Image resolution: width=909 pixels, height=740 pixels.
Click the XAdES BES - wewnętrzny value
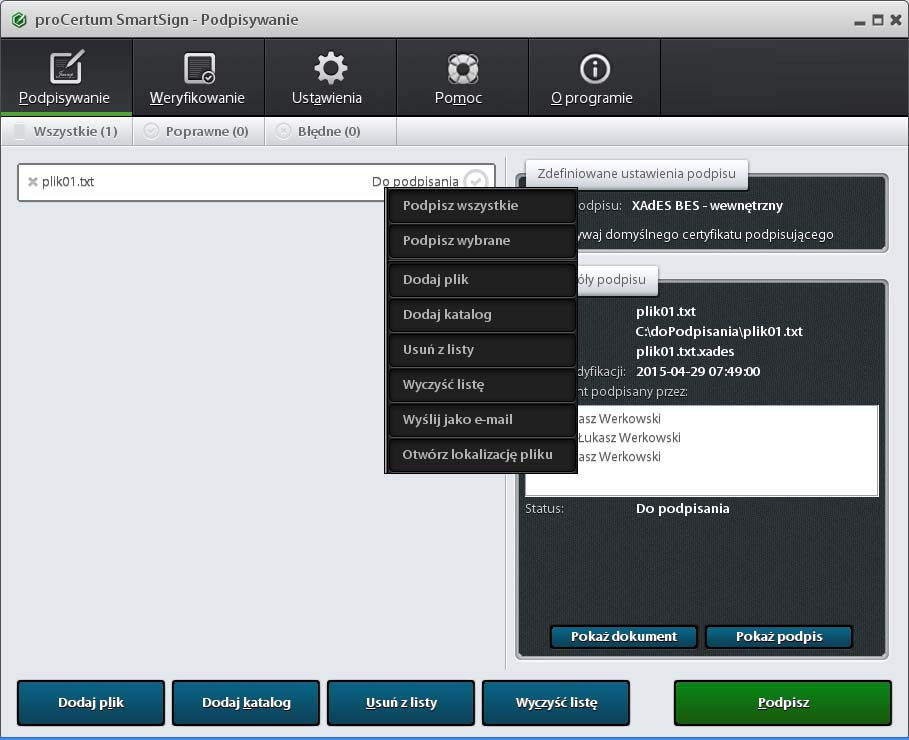click(707, 206)
